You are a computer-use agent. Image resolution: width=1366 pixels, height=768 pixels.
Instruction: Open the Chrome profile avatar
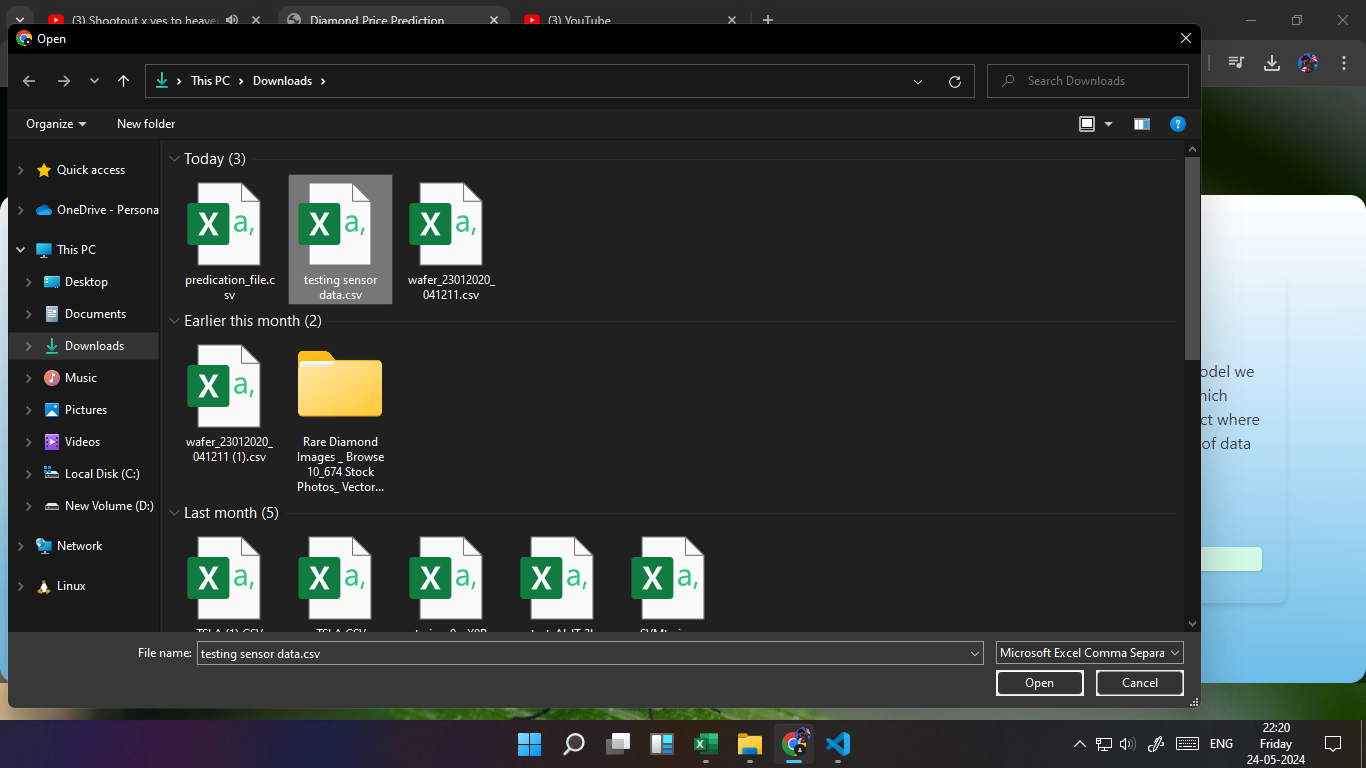[x=1307, y=62]
